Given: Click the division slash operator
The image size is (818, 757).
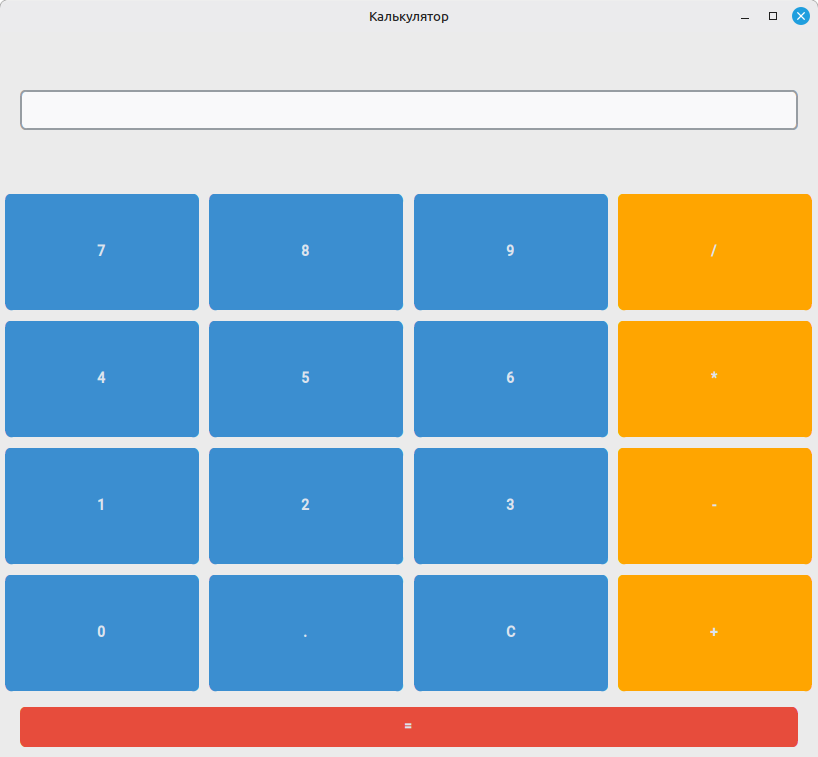Looking at the screenshot, I should click(x=715, y=251).
